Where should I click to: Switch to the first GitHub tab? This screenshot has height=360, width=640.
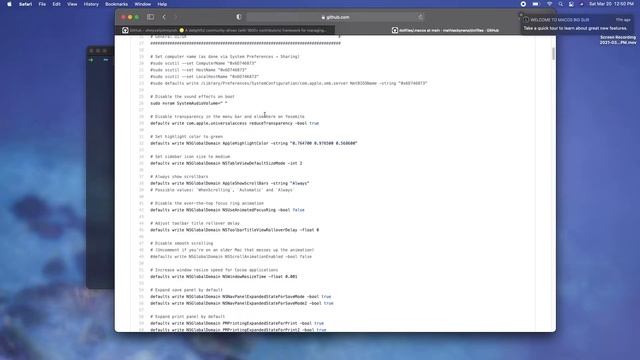[x=224, y=30]
